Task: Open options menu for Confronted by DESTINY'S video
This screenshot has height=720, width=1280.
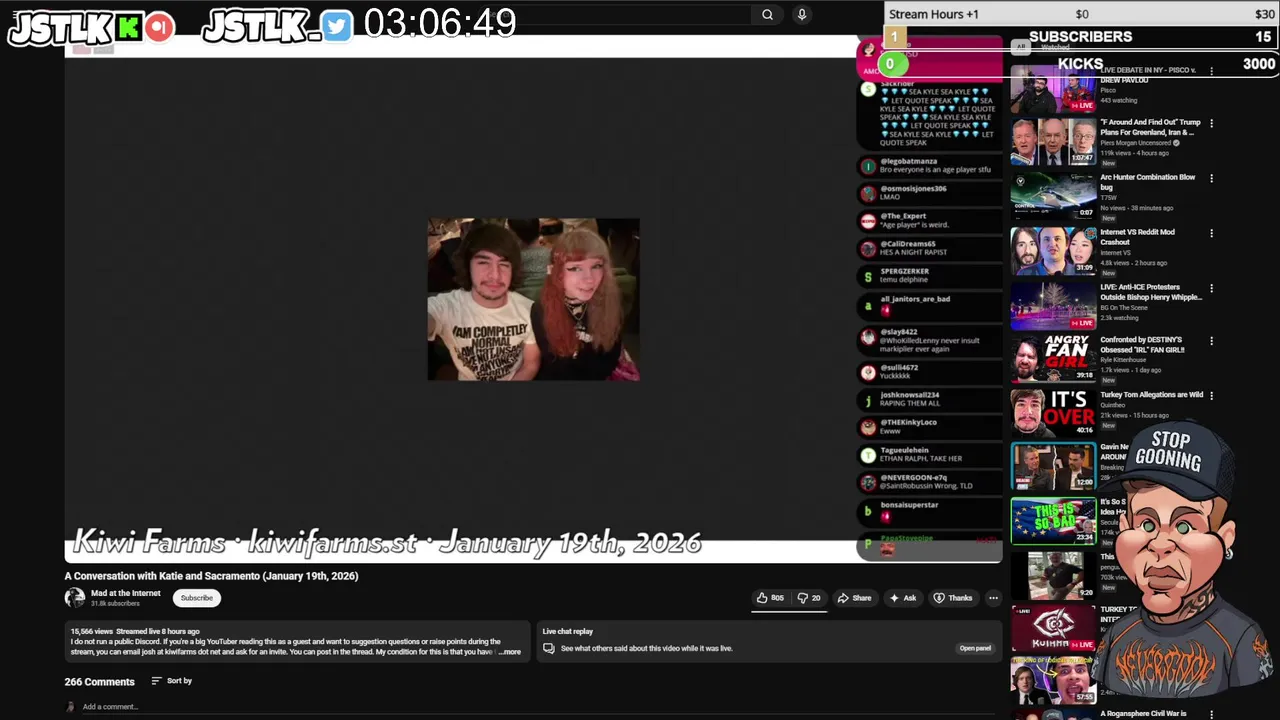Action: [x=1211, y=341]
